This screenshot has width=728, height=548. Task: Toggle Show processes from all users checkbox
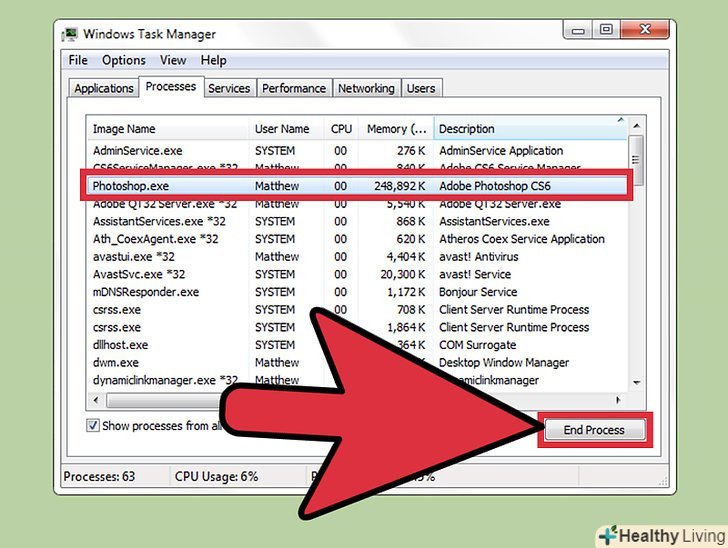pos(93,425)
